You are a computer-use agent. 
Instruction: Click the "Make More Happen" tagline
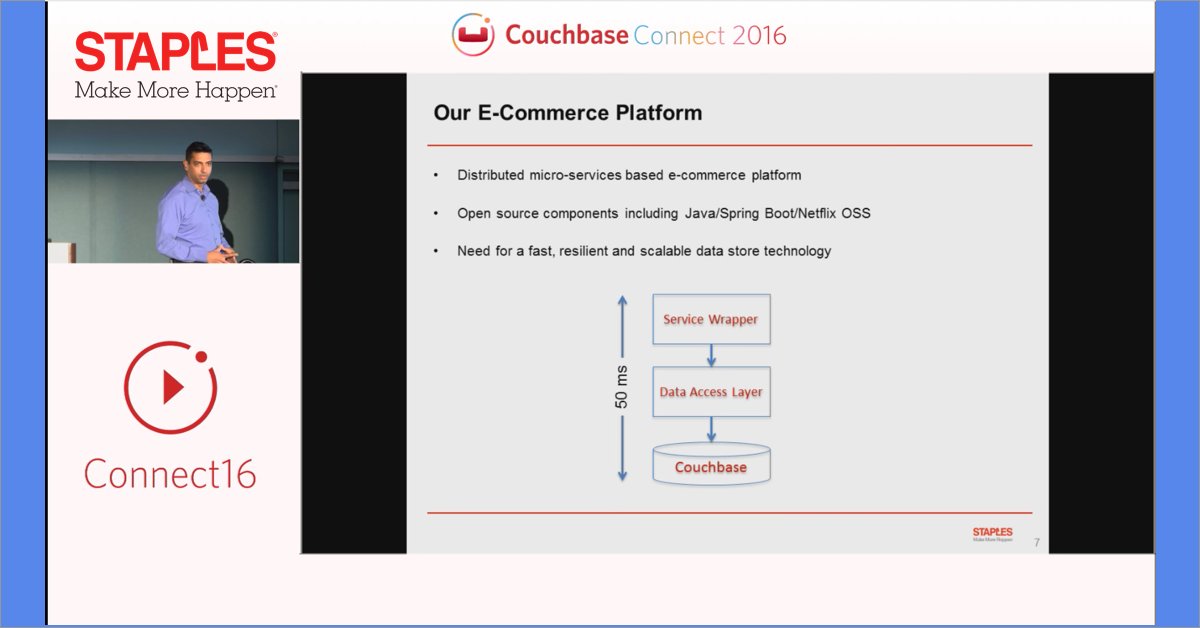(176, 90)
